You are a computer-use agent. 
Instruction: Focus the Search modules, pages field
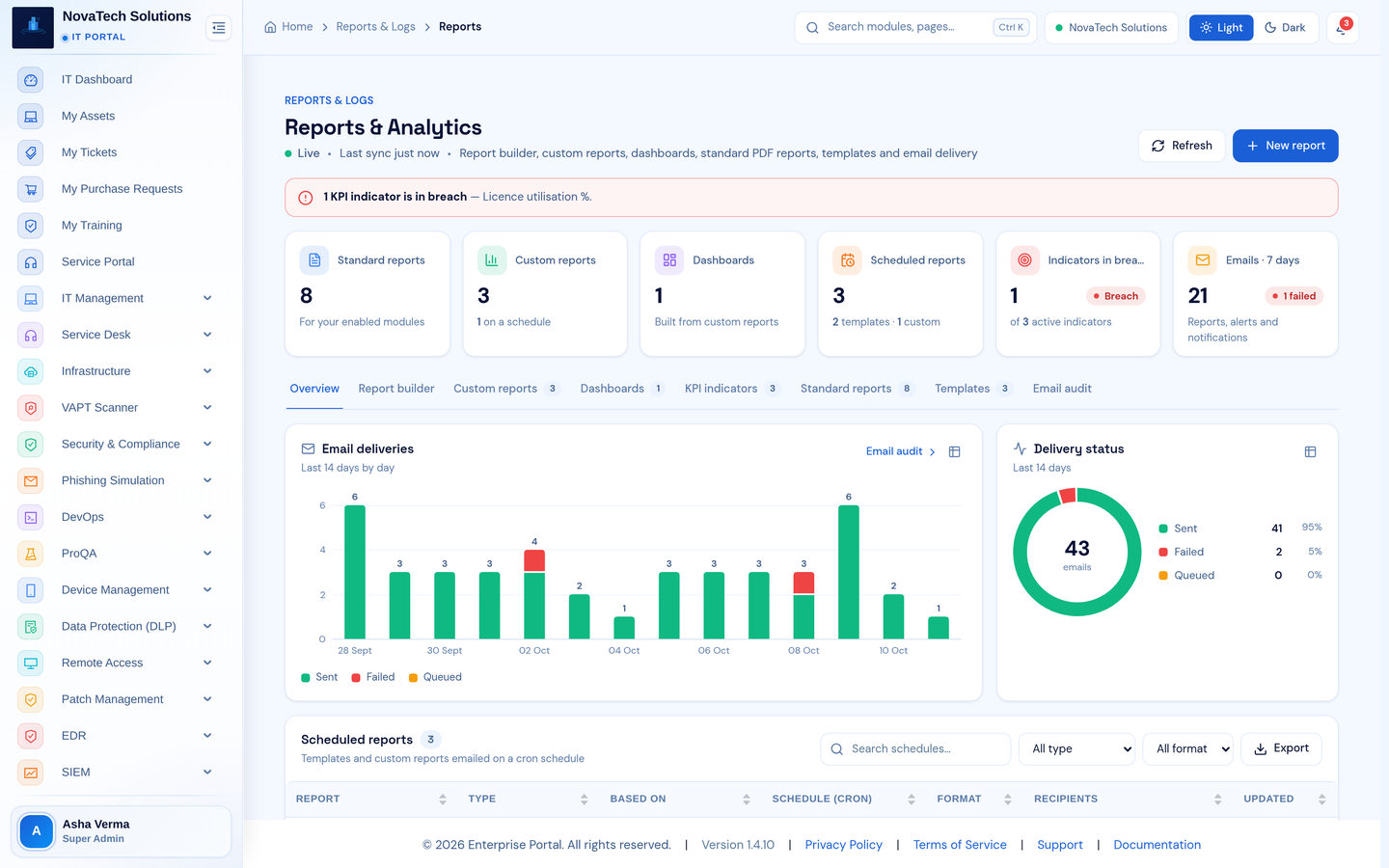point(915,28)
